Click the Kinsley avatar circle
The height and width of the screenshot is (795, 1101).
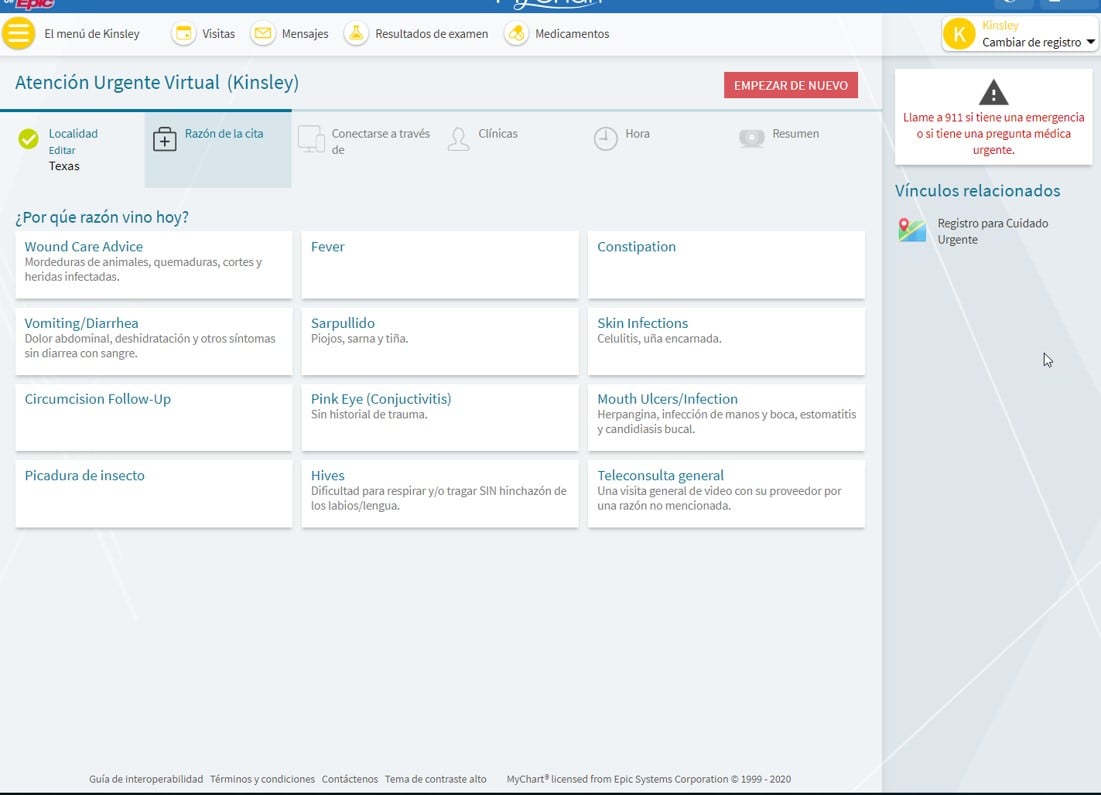click(x=959, y=34)
